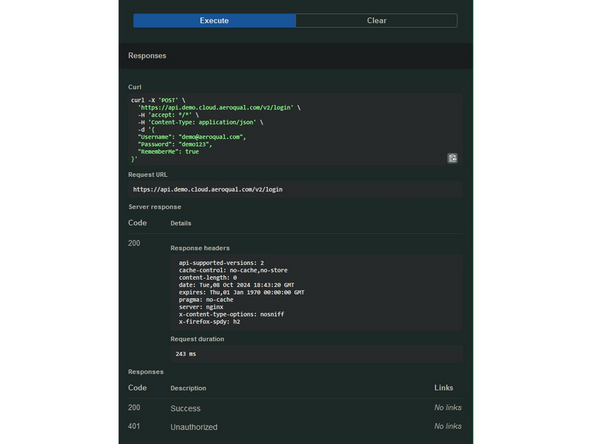
Task: Click the 'RememberMe: true' line in curl
Action: point(168,151)
